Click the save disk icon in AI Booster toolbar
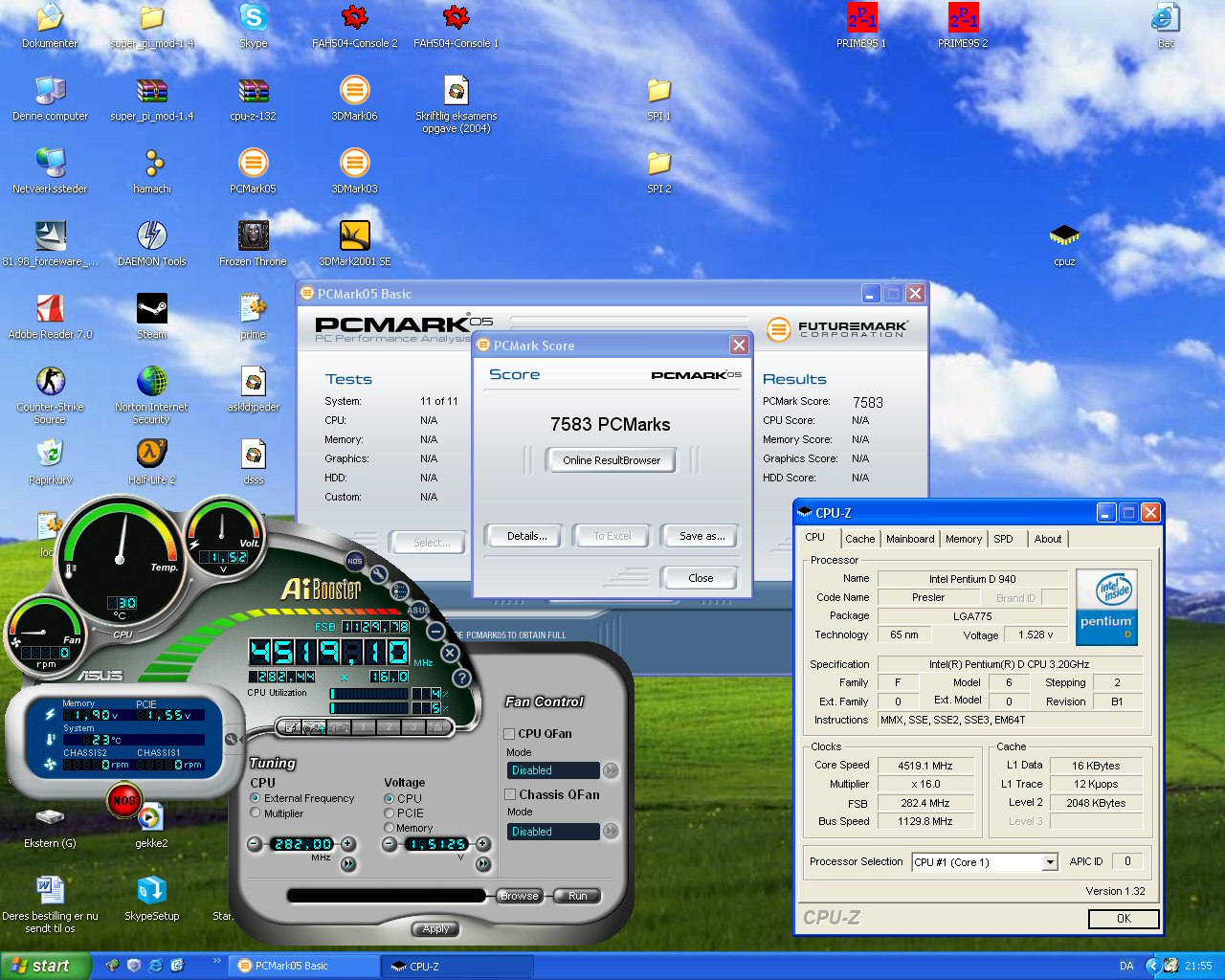 tap(438, 726)
